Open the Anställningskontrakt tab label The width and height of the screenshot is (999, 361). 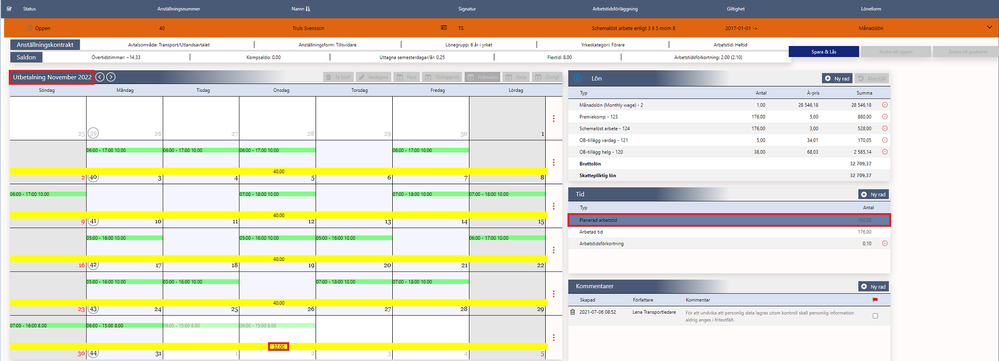(x=45, y=45)
